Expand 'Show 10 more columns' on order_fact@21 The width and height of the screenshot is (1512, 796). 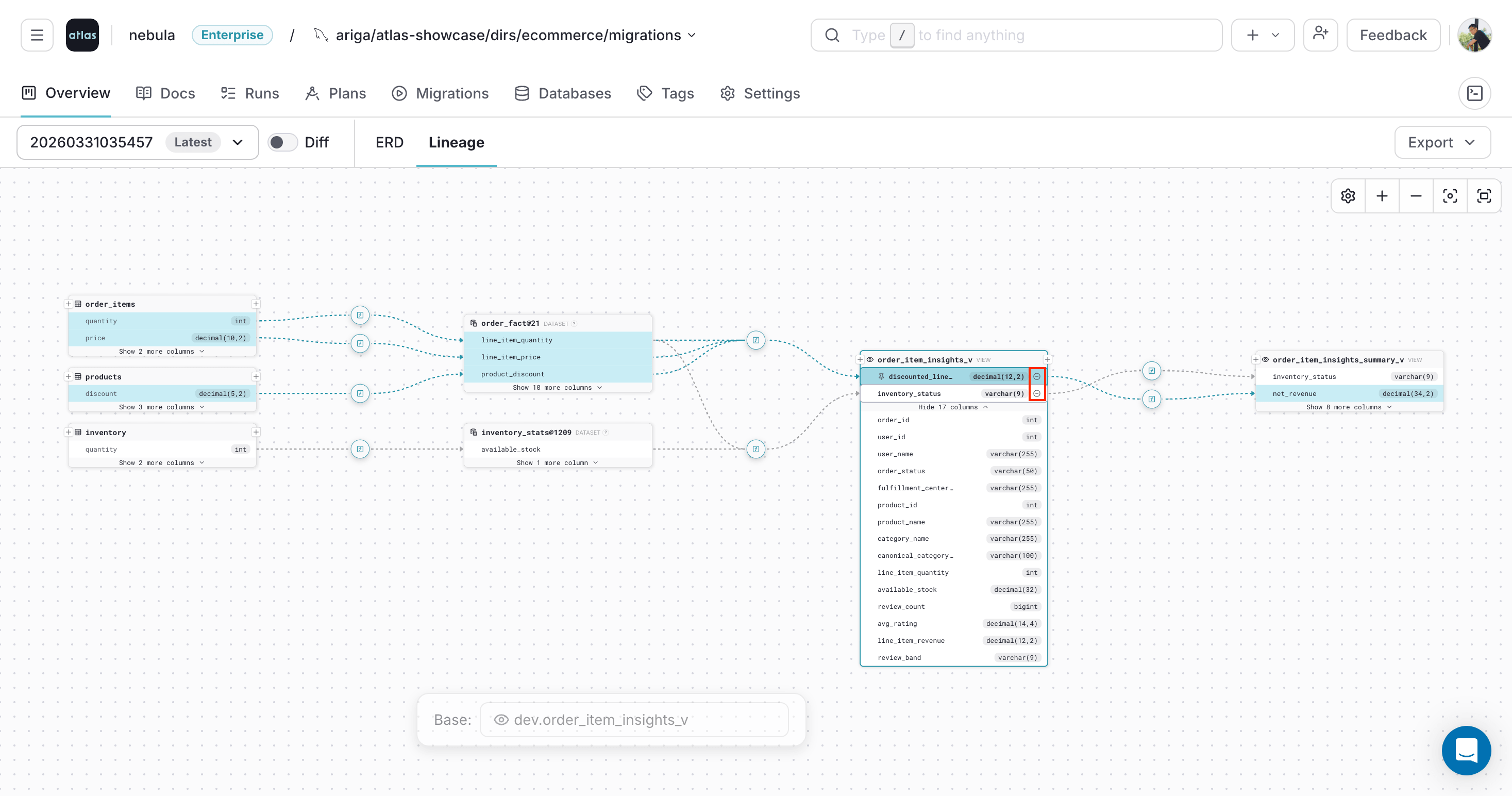pos(557,388)
